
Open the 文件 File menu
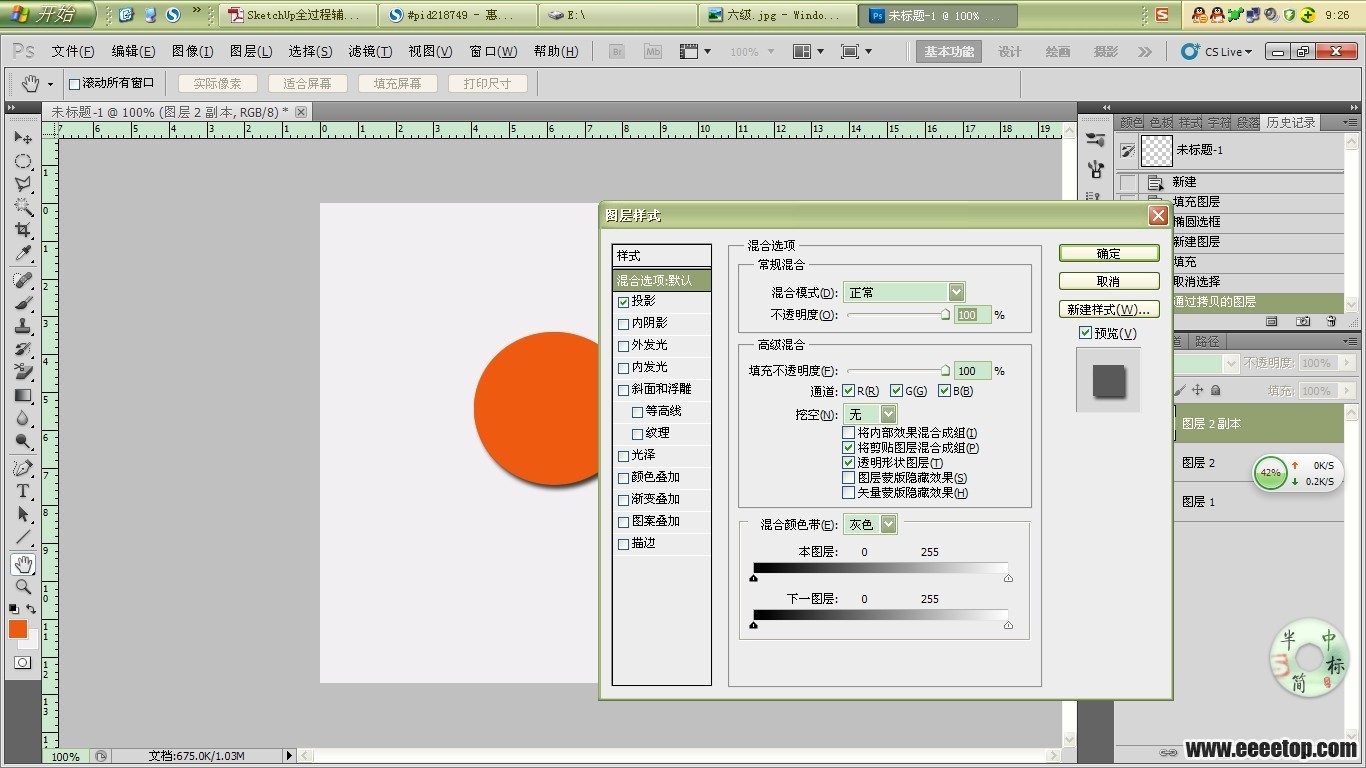coord(72,51)
